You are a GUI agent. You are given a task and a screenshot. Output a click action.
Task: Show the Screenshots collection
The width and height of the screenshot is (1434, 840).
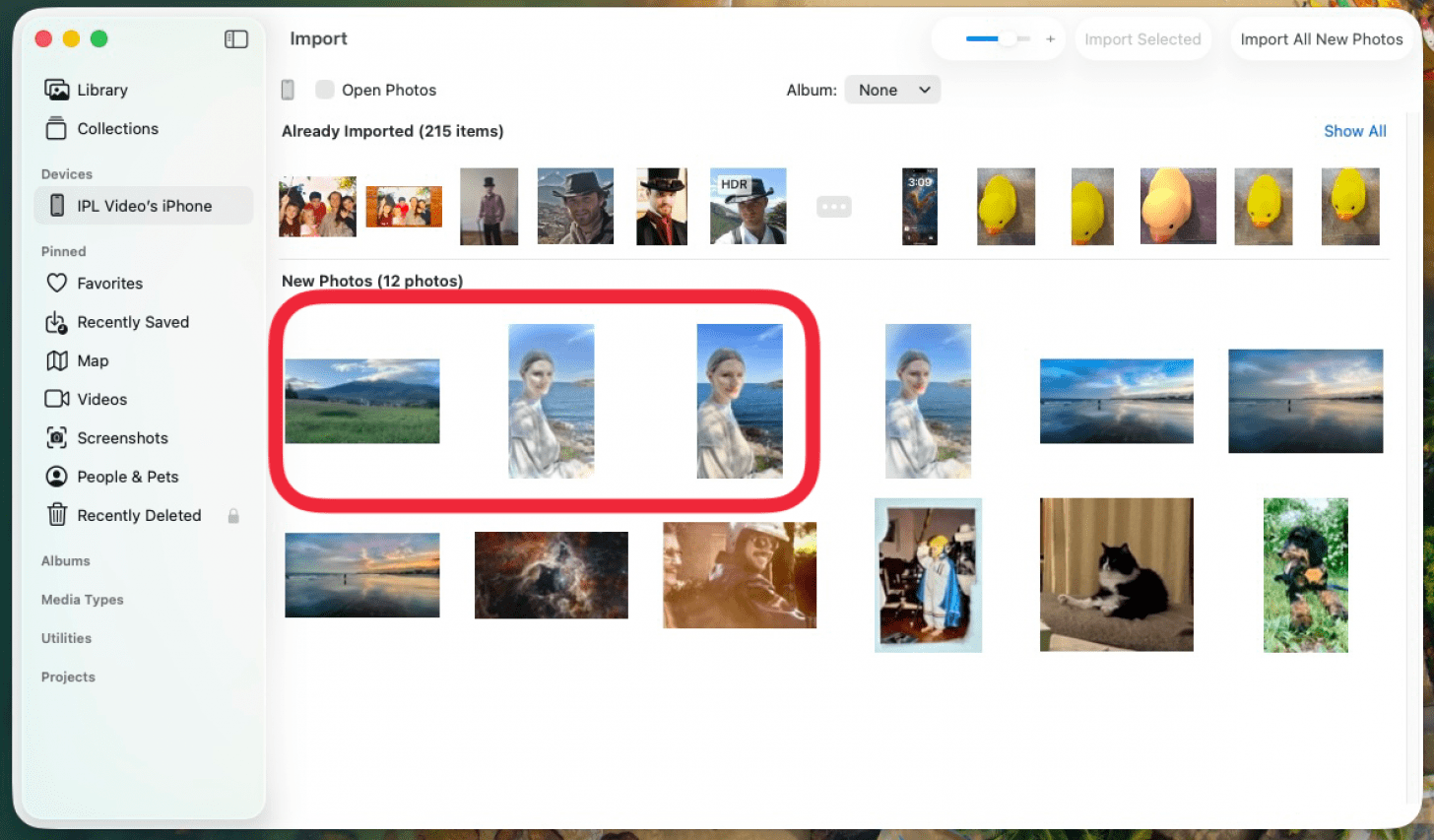[122, 438]
